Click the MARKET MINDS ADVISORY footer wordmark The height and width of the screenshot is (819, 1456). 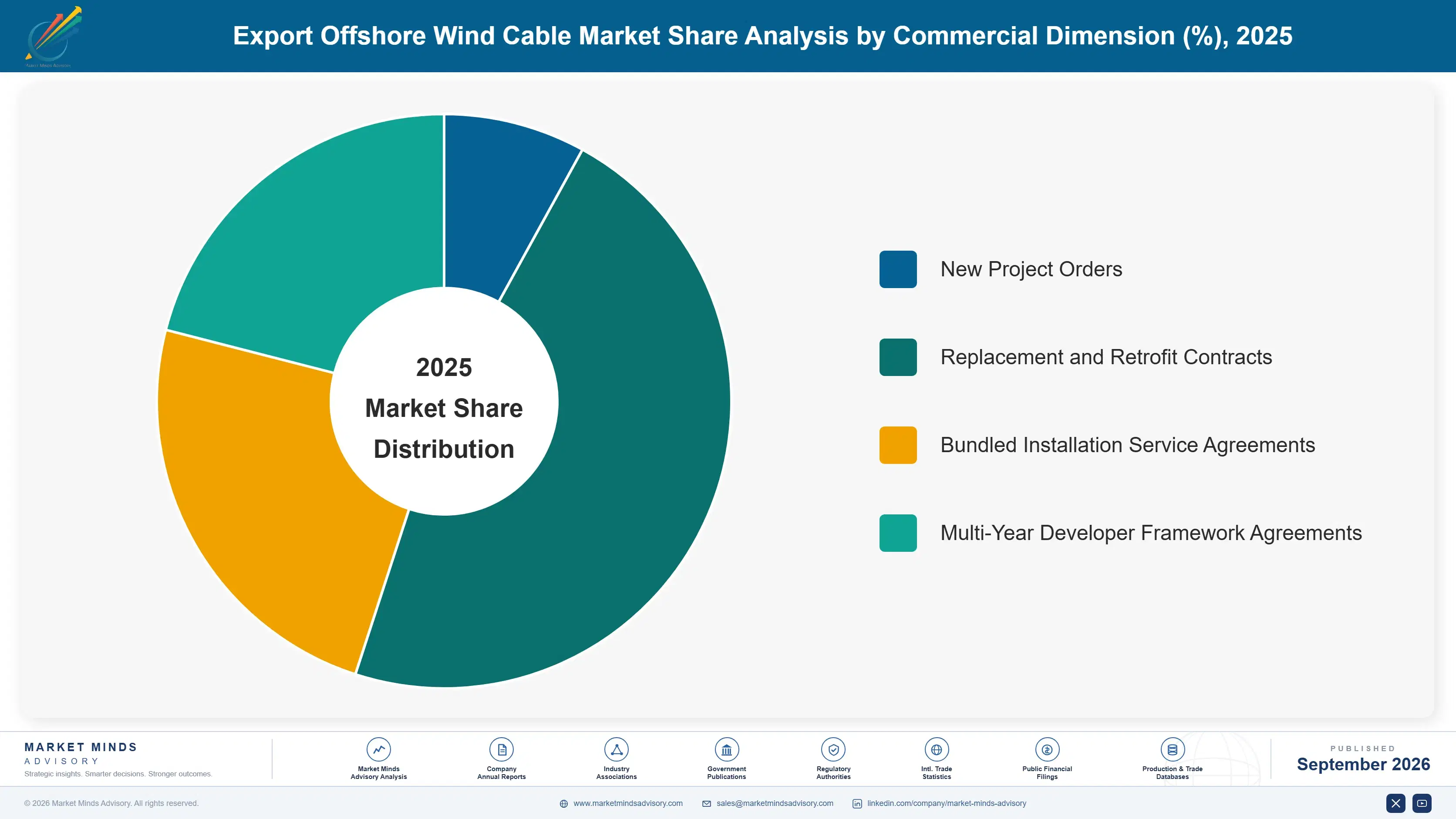tap(80, 753)
